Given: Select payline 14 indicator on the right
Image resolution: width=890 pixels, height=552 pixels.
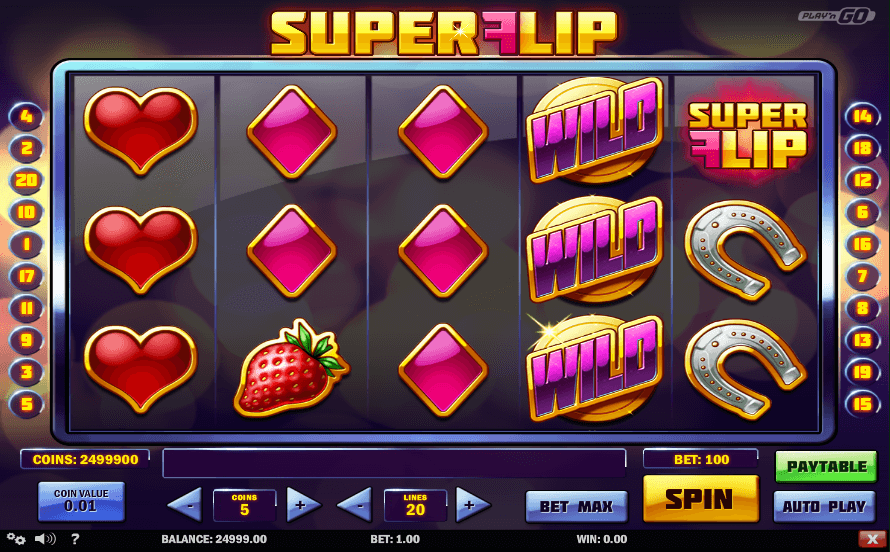Looking at the screenshot, I should (x=862, y=116).
